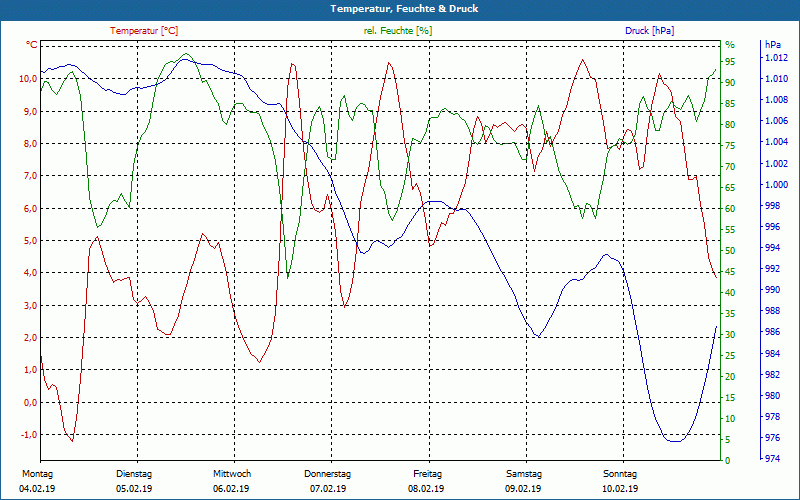Click the red '°C' unit label
800x500 pixels.
tap(32, 45)
